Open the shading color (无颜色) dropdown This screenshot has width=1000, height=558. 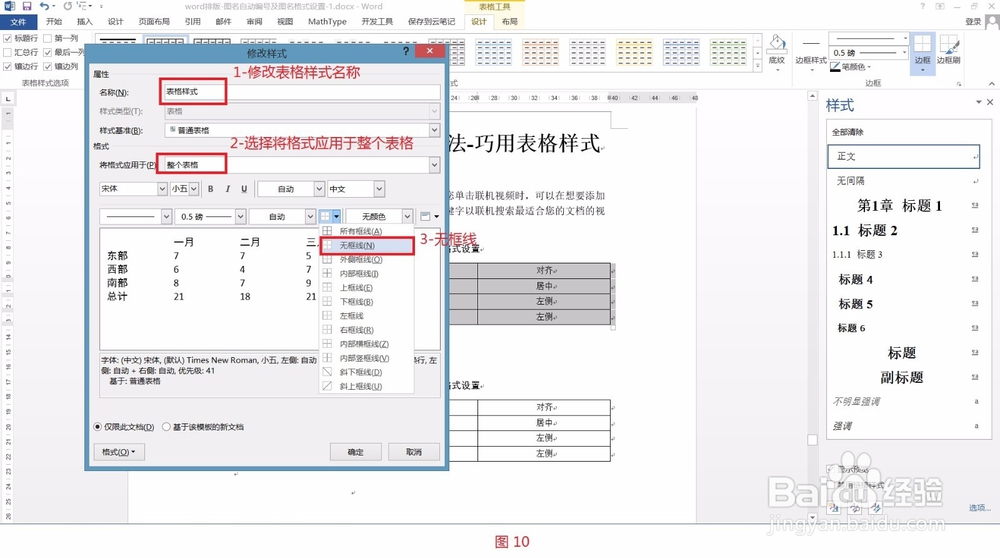click(x=407, y=217)
